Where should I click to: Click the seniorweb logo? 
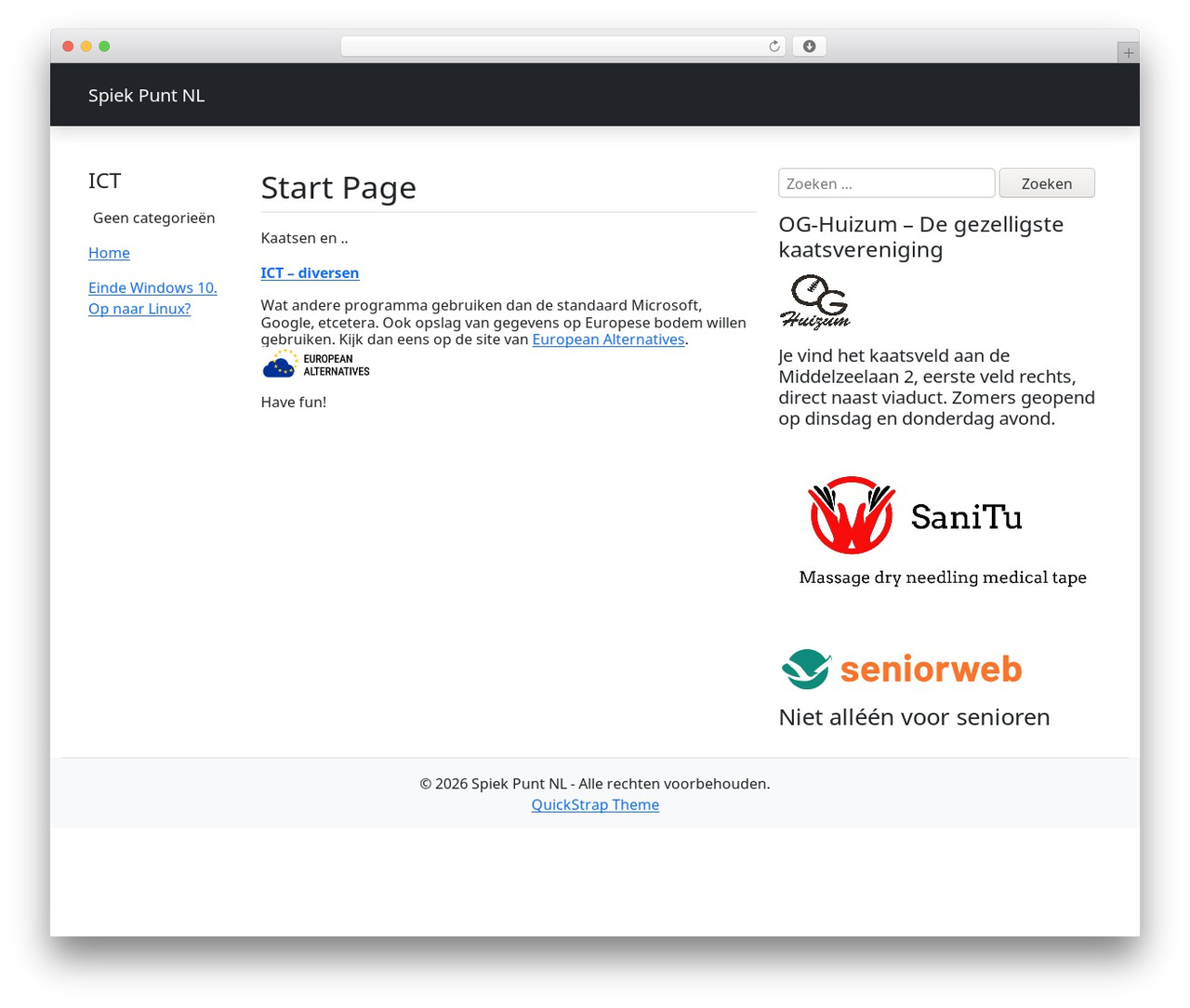pyautogui.click(x=903, y=669)
